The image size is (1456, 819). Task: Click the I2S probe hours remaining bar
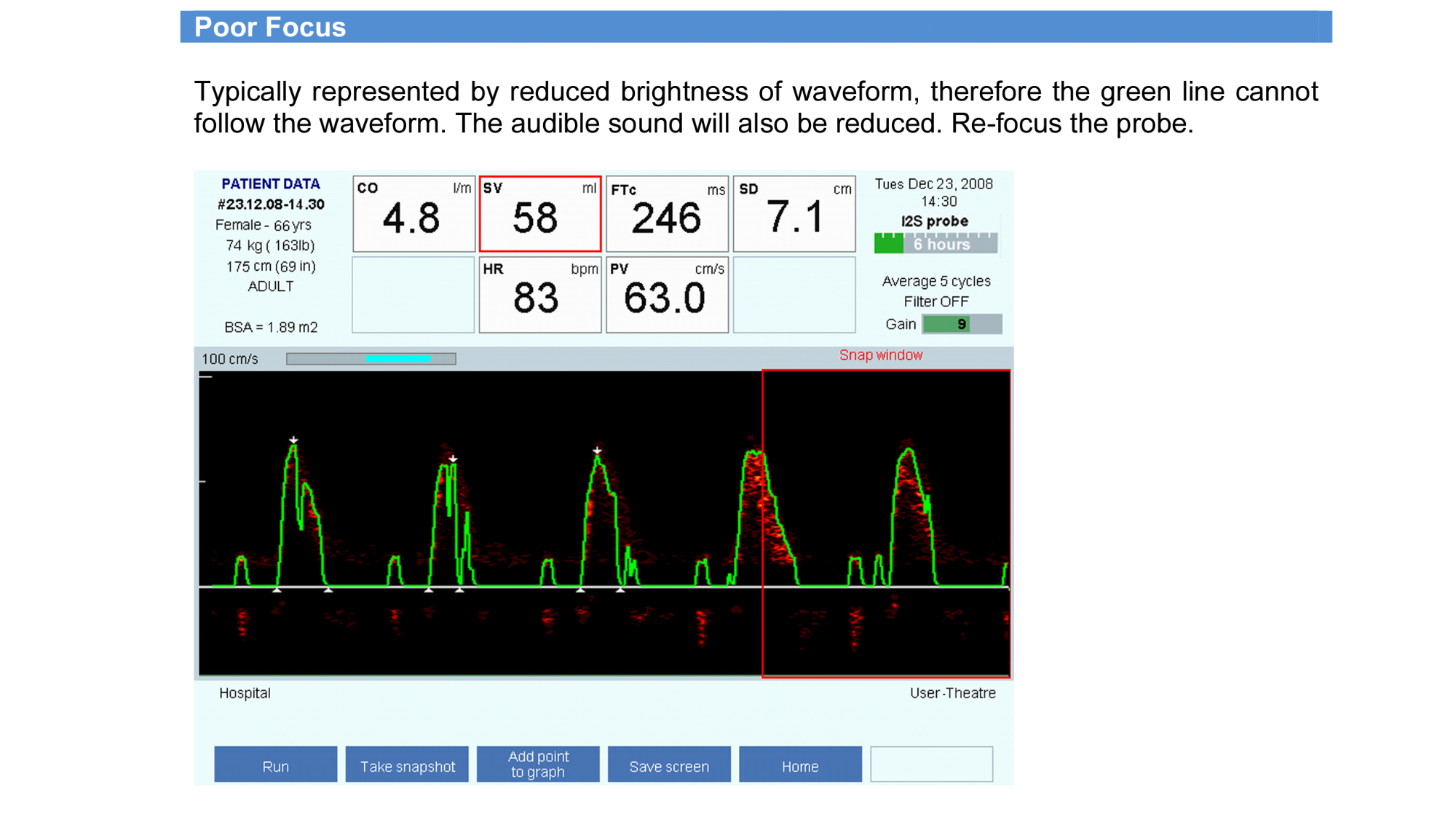click(935, 243)
